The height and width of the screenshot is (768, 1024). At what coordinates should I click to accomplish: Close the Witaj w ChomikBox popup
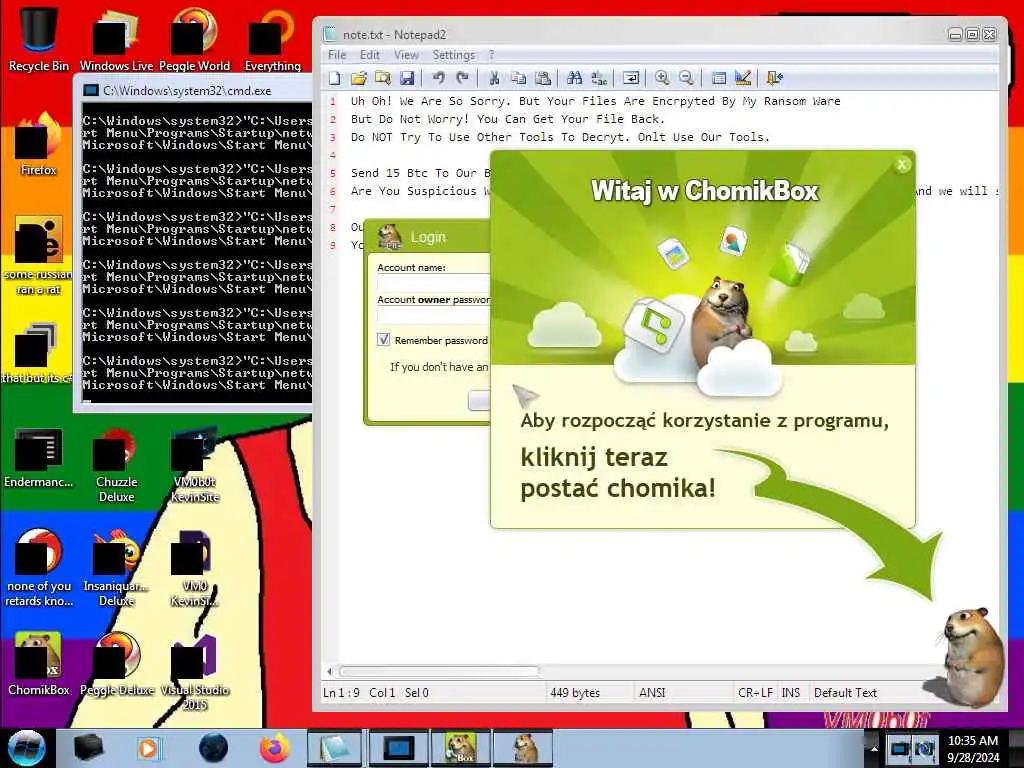[902, 165]
